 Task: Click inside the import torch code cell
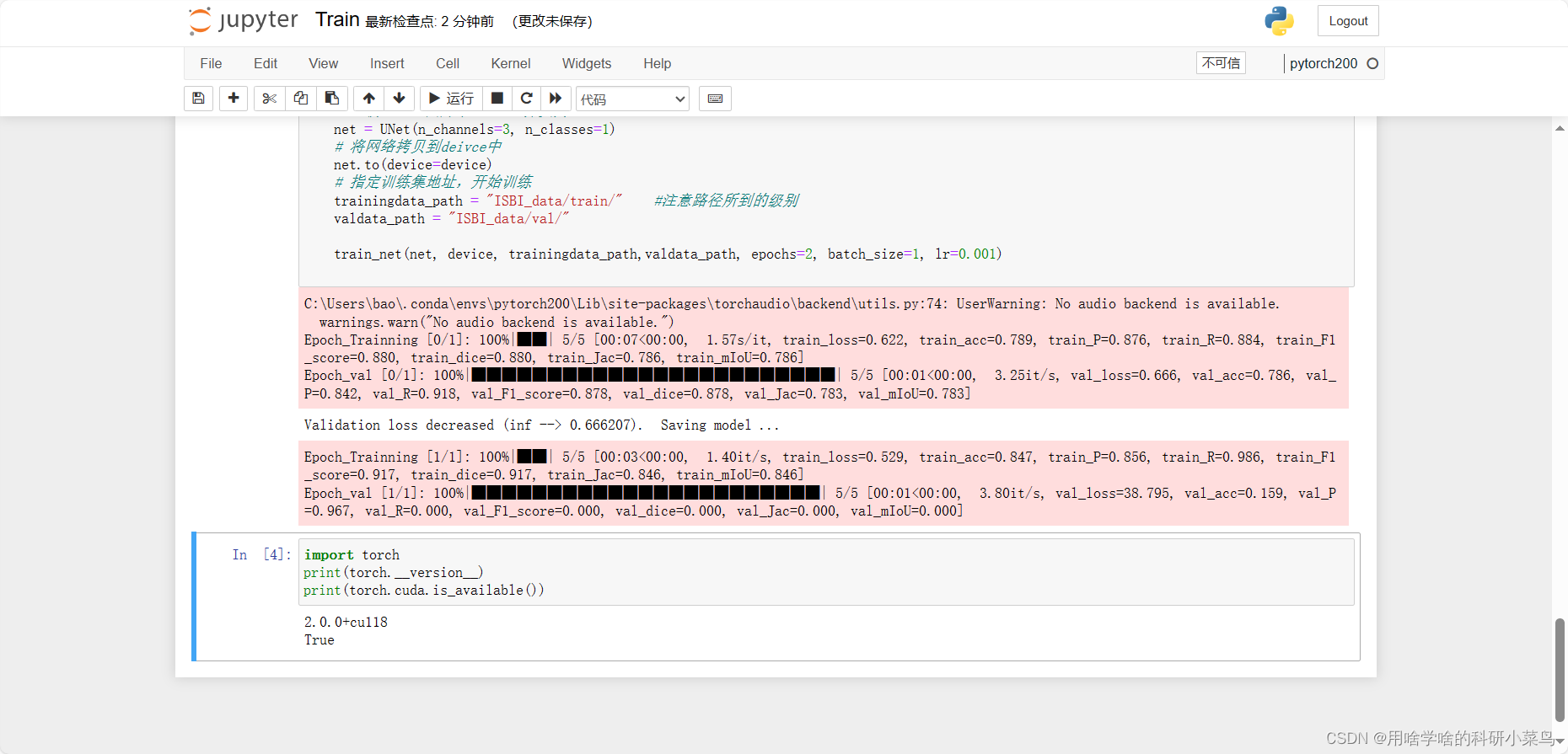826,572
